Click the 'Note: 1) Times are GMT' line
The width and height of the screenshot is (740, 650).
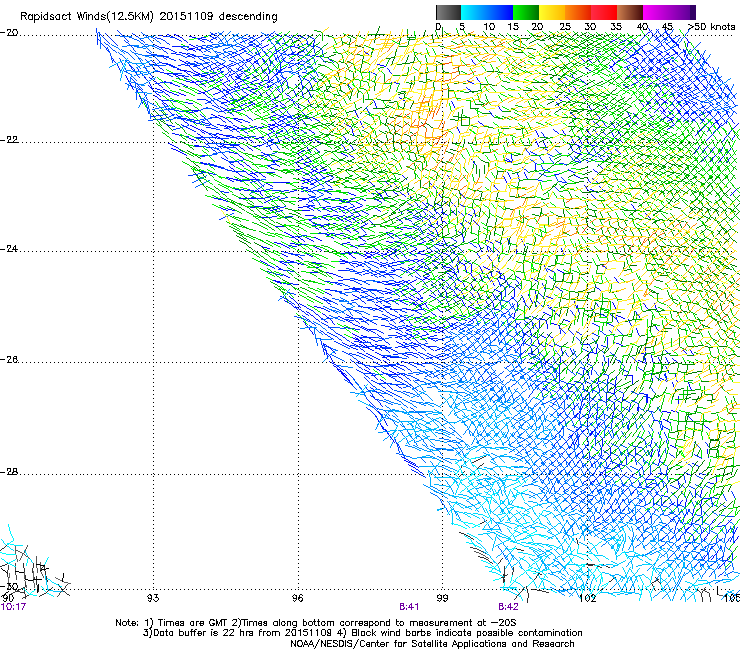click(316, 623)
